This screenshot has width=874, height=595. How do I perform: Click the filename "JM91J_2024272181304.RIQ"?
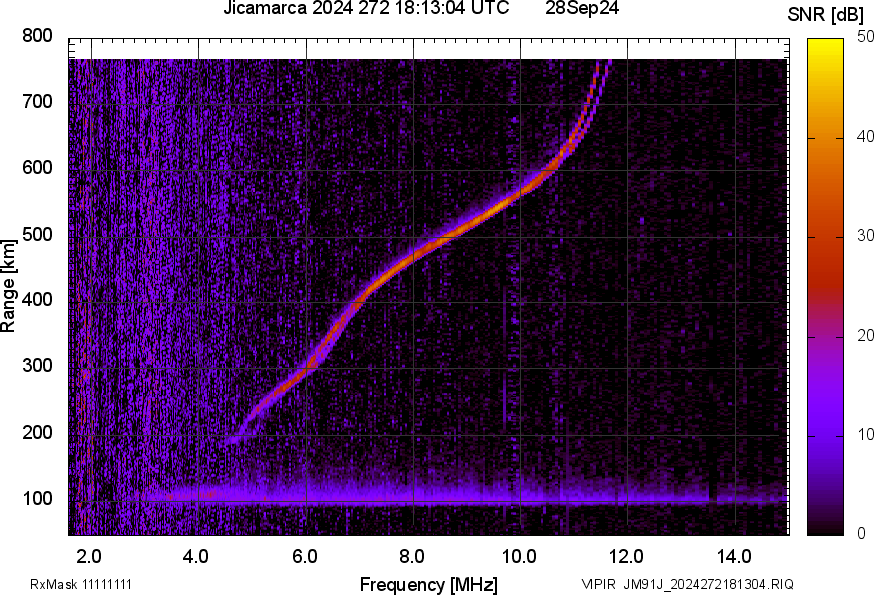[x=708, y=584]
